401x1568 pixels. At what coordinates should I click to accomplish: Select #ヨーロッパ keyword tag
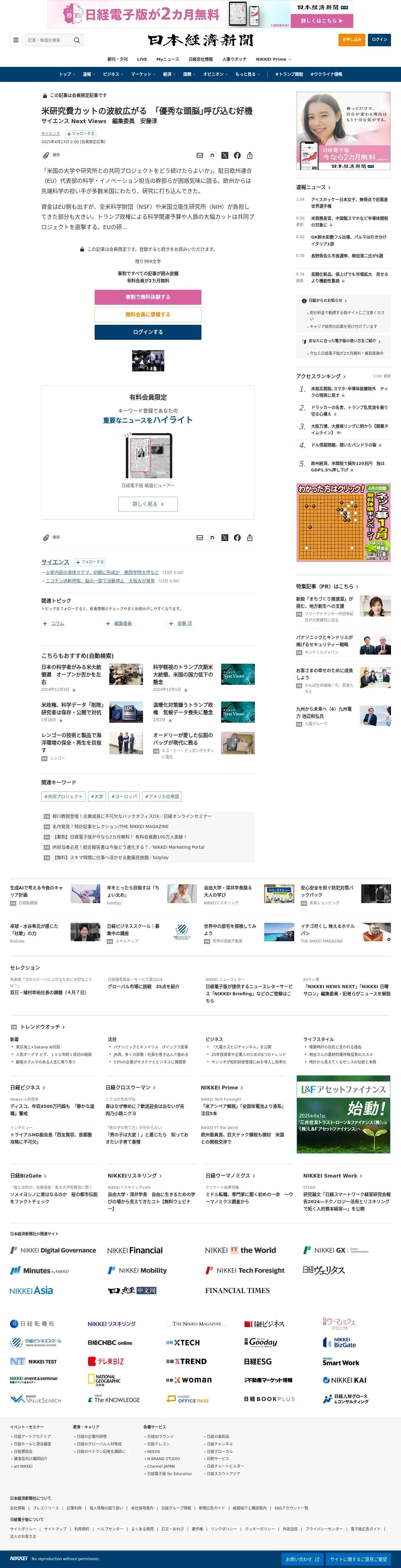(125, 796)
